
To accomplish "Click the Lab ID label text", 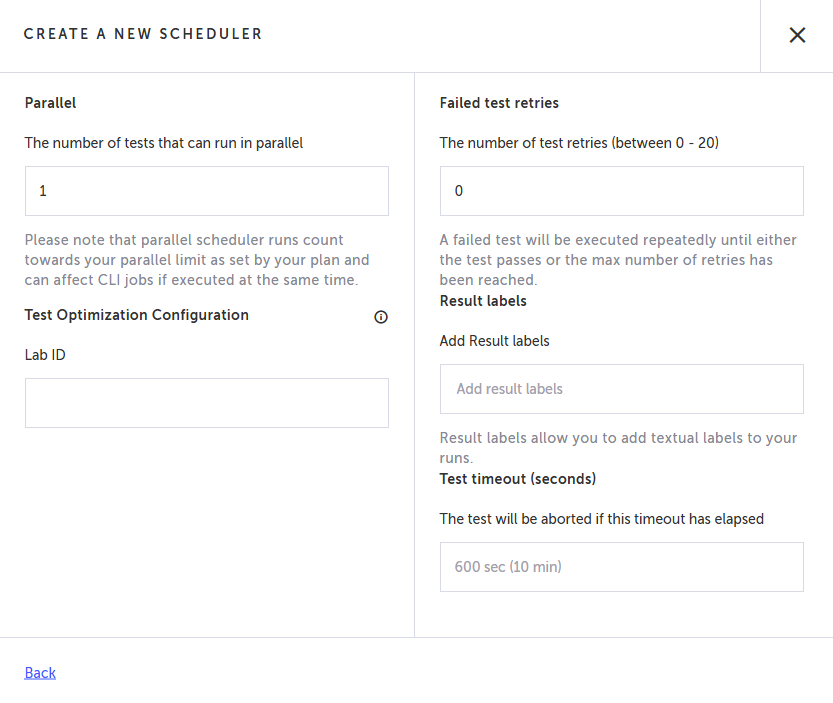I will 45,355.
